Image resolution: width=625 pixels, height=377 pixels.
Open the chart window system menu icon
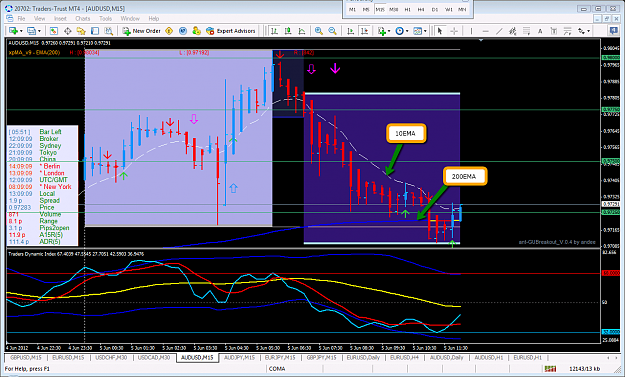click(x=10, y=18)
